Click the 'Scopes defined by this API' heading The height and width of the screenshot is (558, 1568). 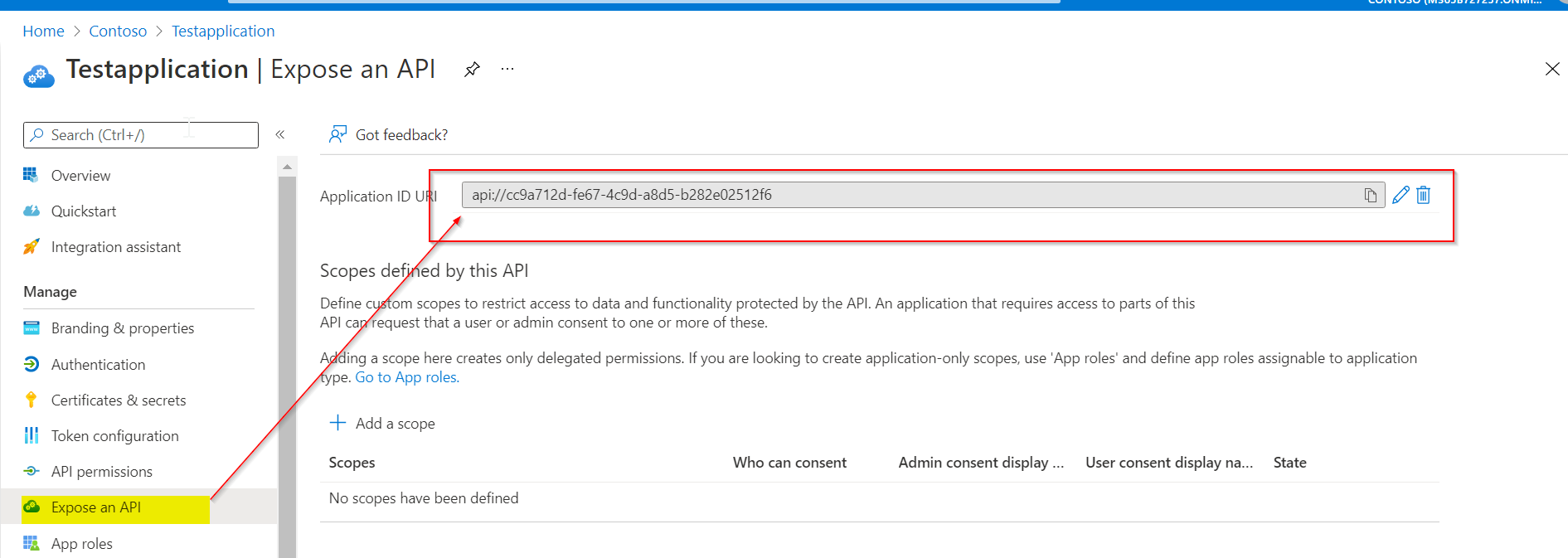424,271
